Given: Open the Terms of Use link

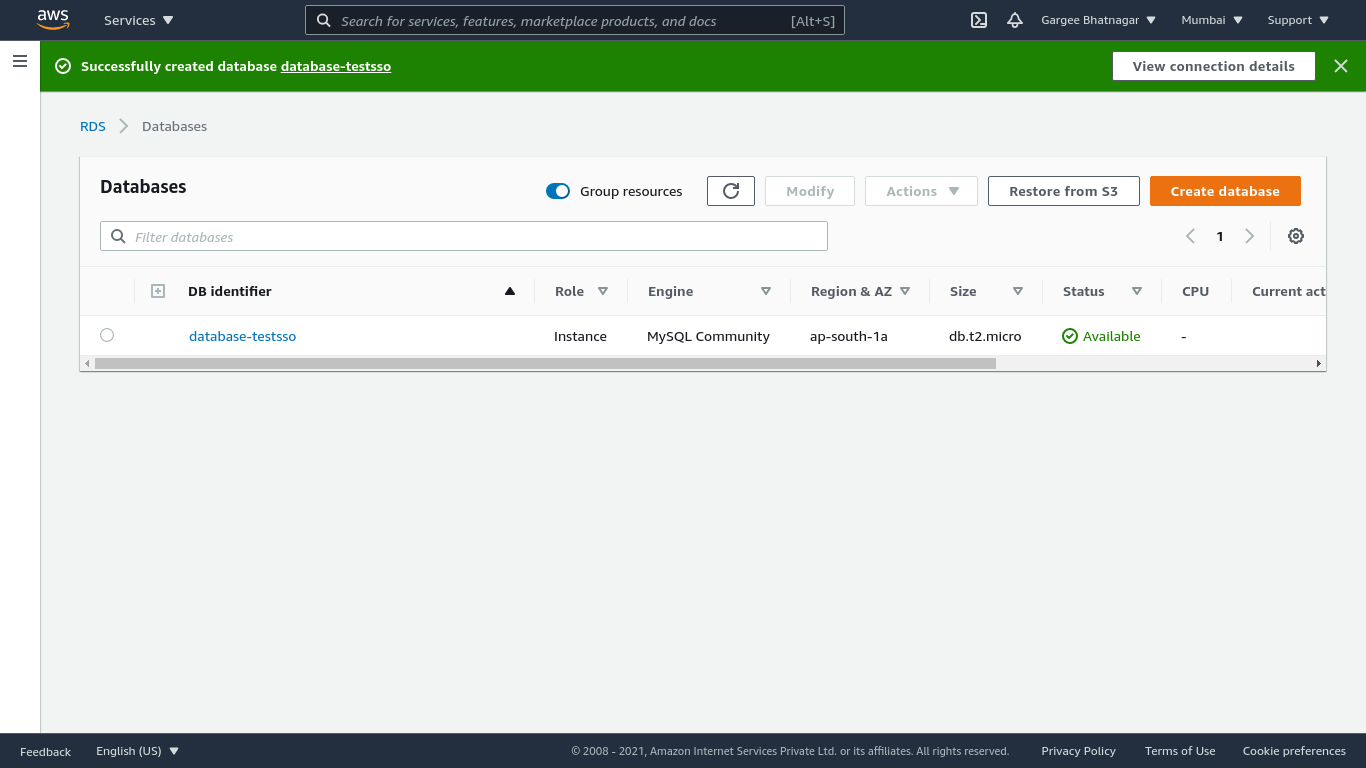Looking at the screenshot, I should point(1180,751).
